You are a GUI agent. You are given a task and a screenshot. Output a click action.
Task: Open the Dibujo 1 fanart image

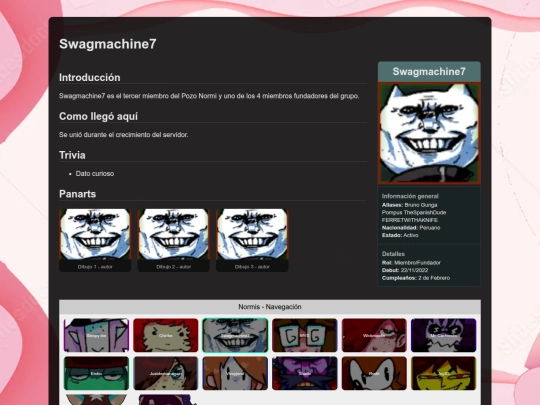click(x=95, y=235)
